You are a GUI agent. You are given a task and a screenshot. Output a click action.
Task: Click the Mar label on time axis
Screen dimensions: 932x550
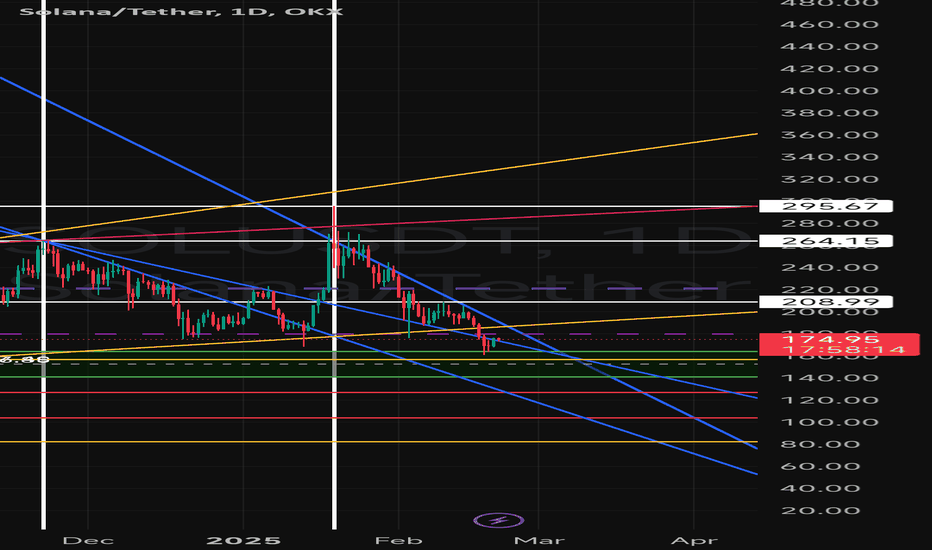(x=539, y=540)
